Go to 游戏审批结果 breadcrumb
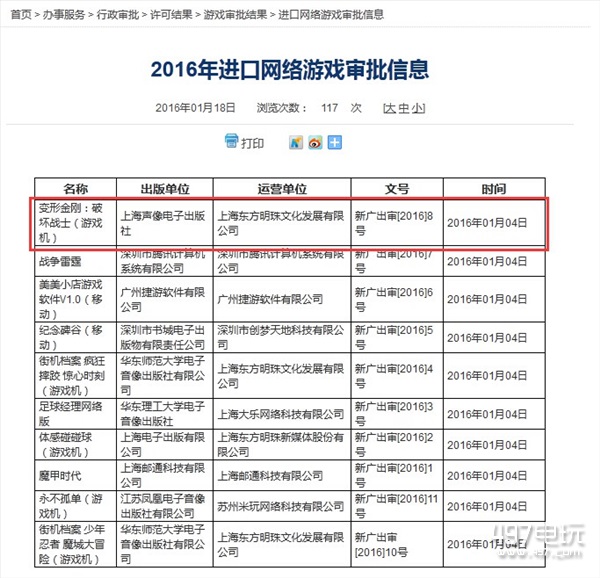 235,15
